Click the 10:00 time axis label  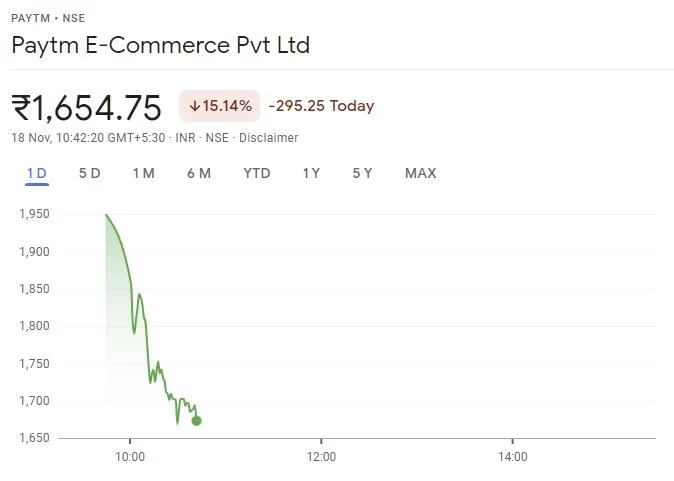130,457
